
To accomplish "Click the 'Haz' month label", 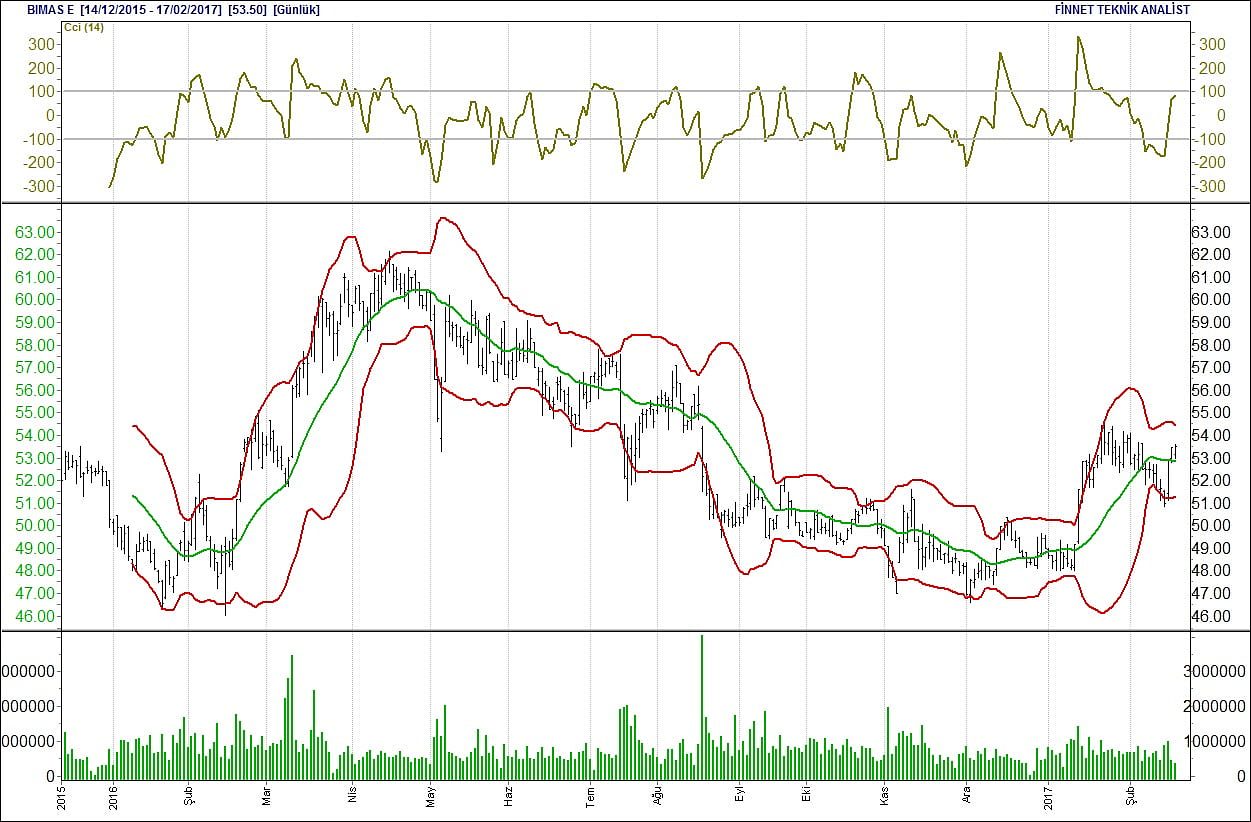I will (x=508, y=799).
